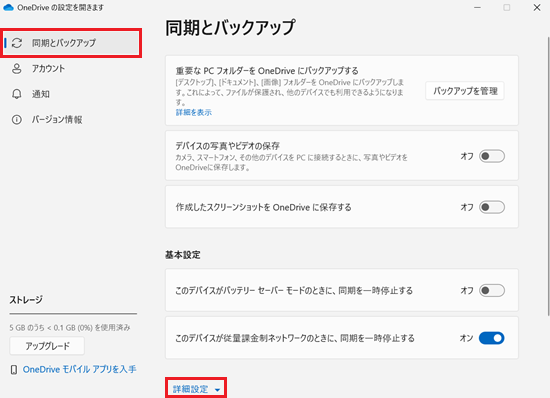Viewport: 550px width, 398px height.
Task: Close the OneDrive settings window
Action: pos(537,7)
